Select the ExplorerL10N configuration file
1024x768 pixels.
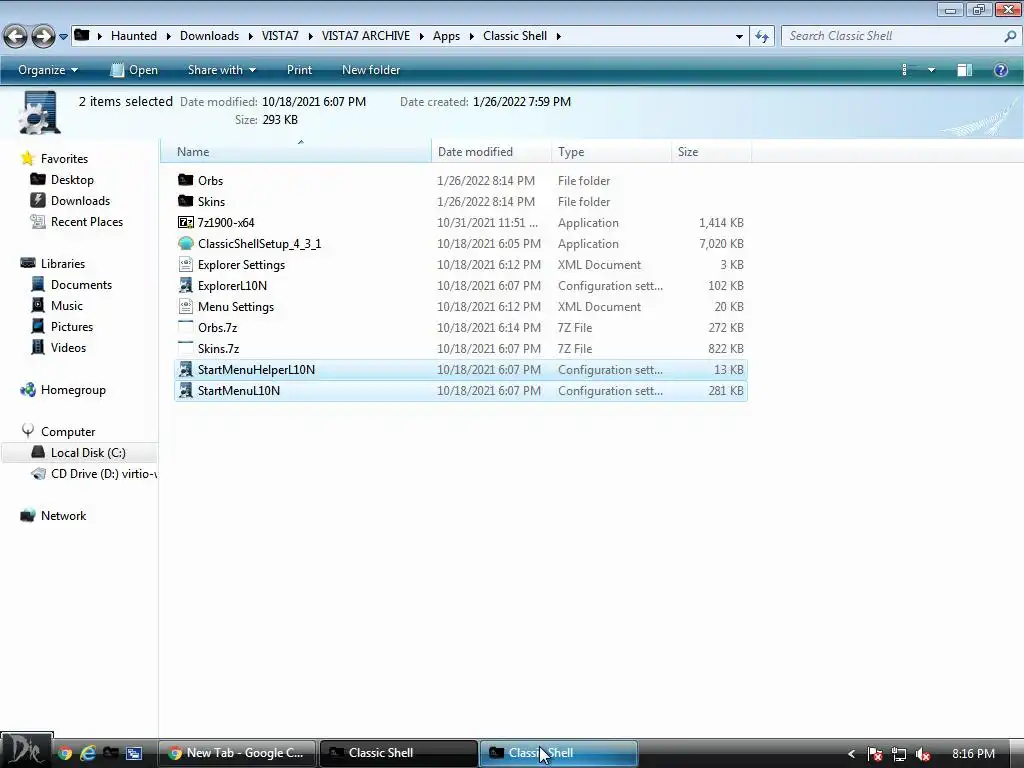coord(461,285)
